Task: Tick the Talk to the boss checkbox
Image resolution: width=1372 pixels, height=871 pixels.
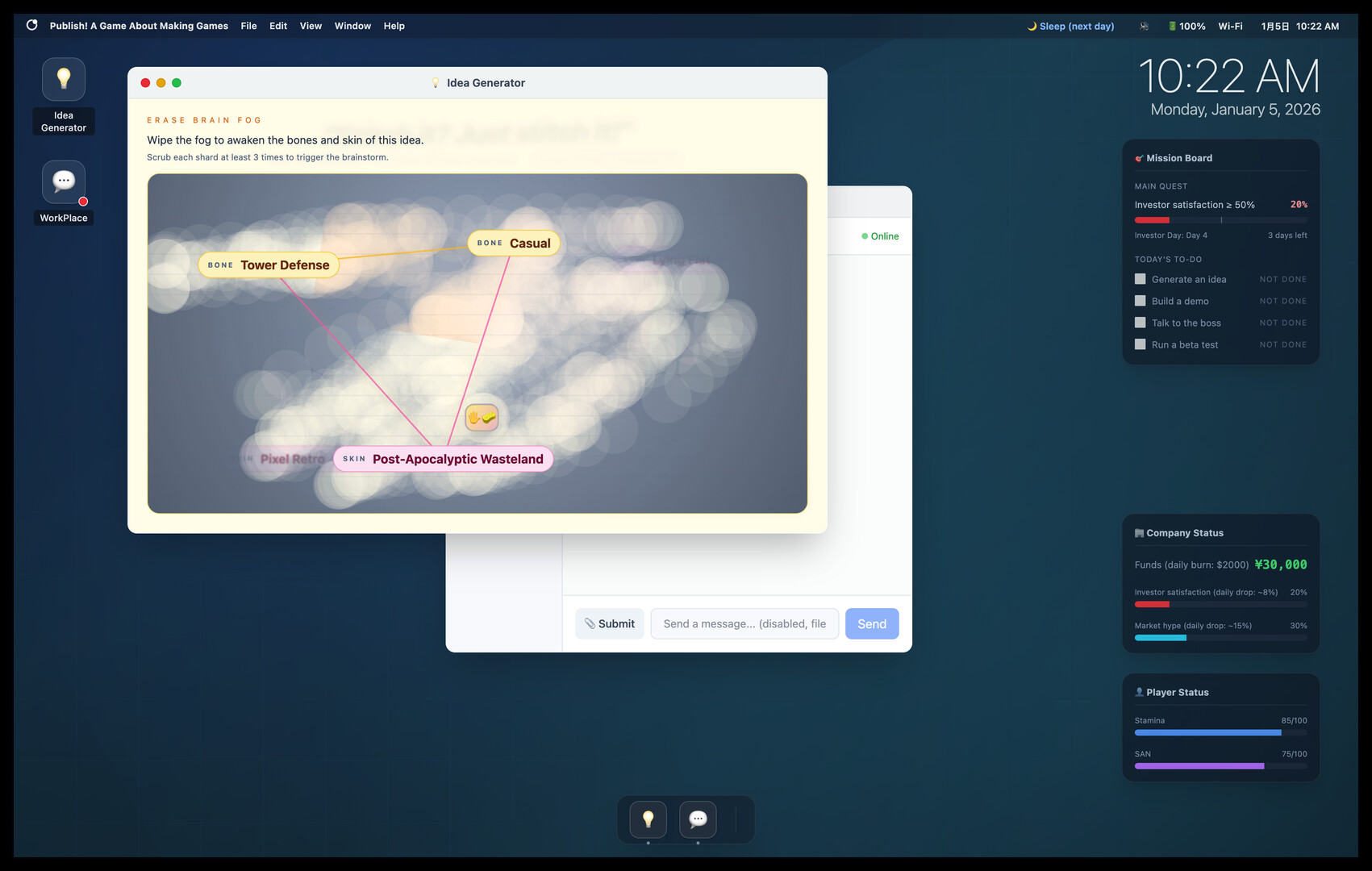Action: pos(1140,322)
